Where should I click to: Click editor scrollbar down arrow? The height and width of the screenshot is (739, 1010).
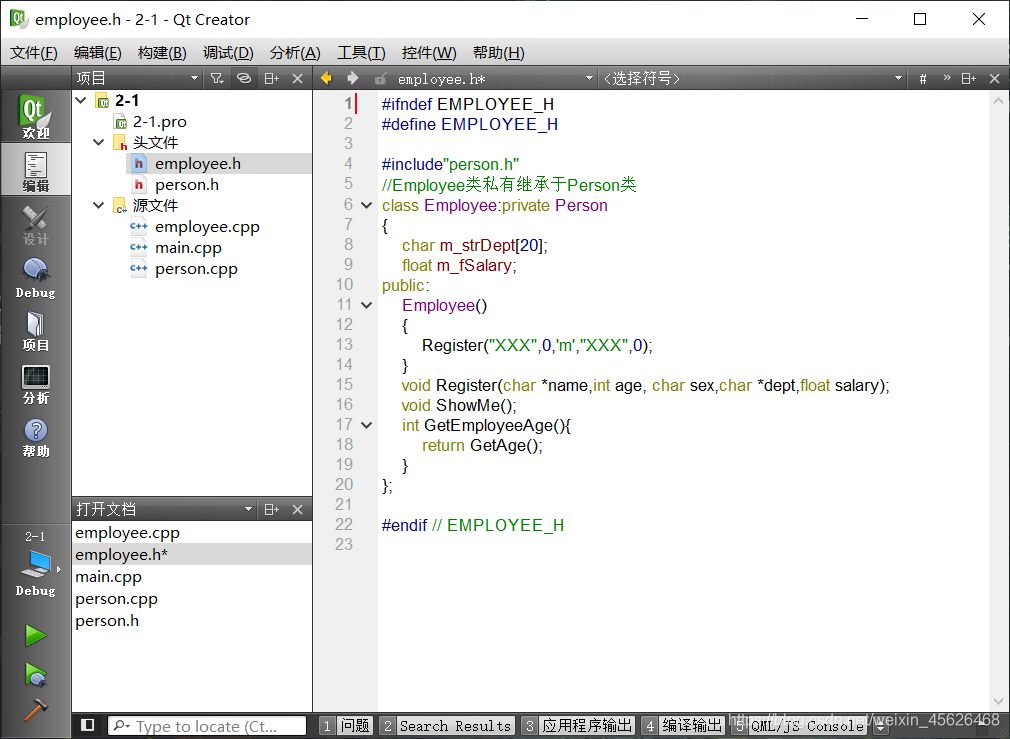point(998,701)
